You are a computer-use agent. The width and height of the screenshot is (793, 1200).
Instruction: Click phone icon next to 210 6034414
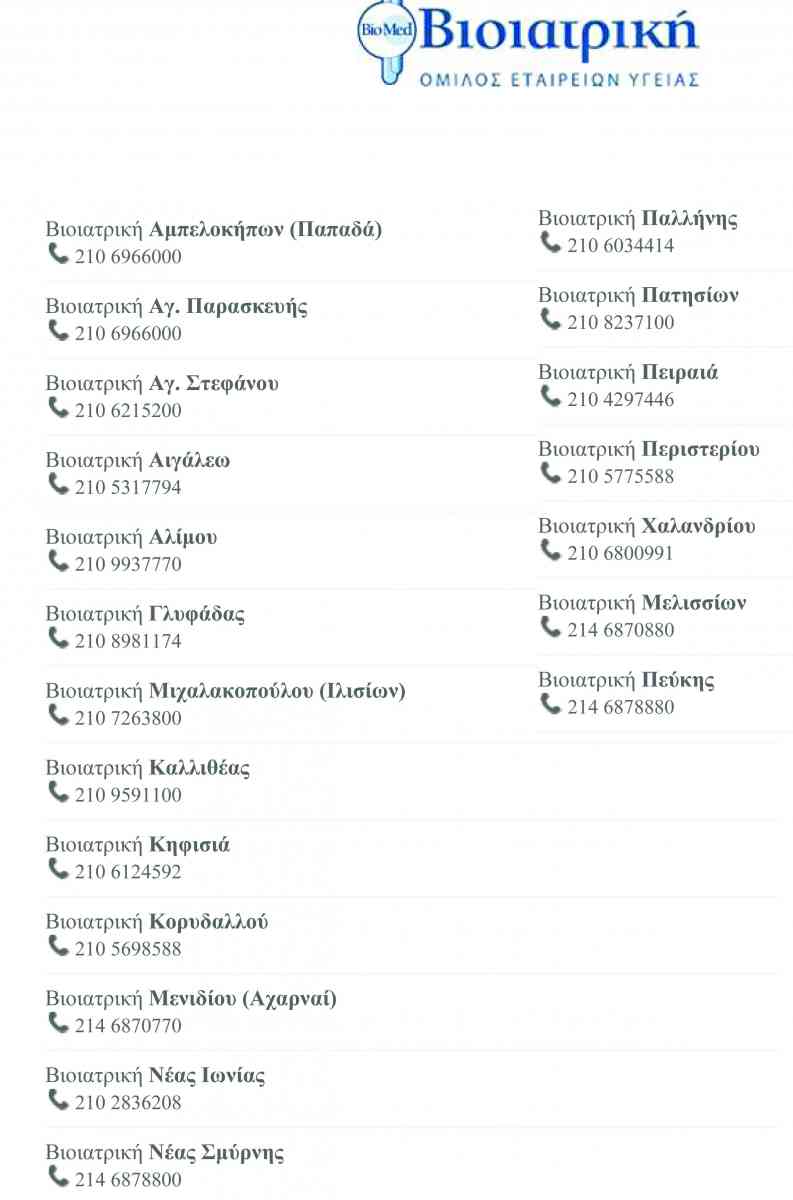click(x=551, y=243)
